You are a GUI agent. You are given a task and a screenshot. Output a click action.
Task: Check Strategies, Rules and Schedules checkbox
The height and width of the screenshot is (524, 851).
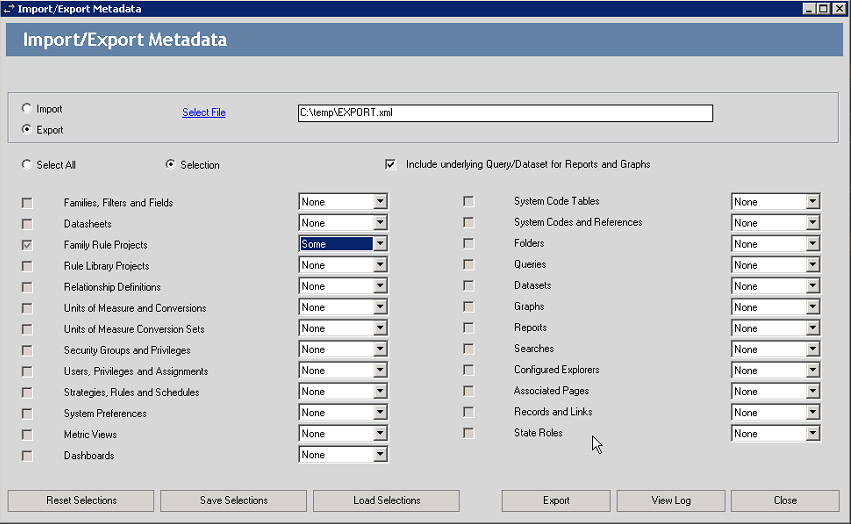point(27,393)
